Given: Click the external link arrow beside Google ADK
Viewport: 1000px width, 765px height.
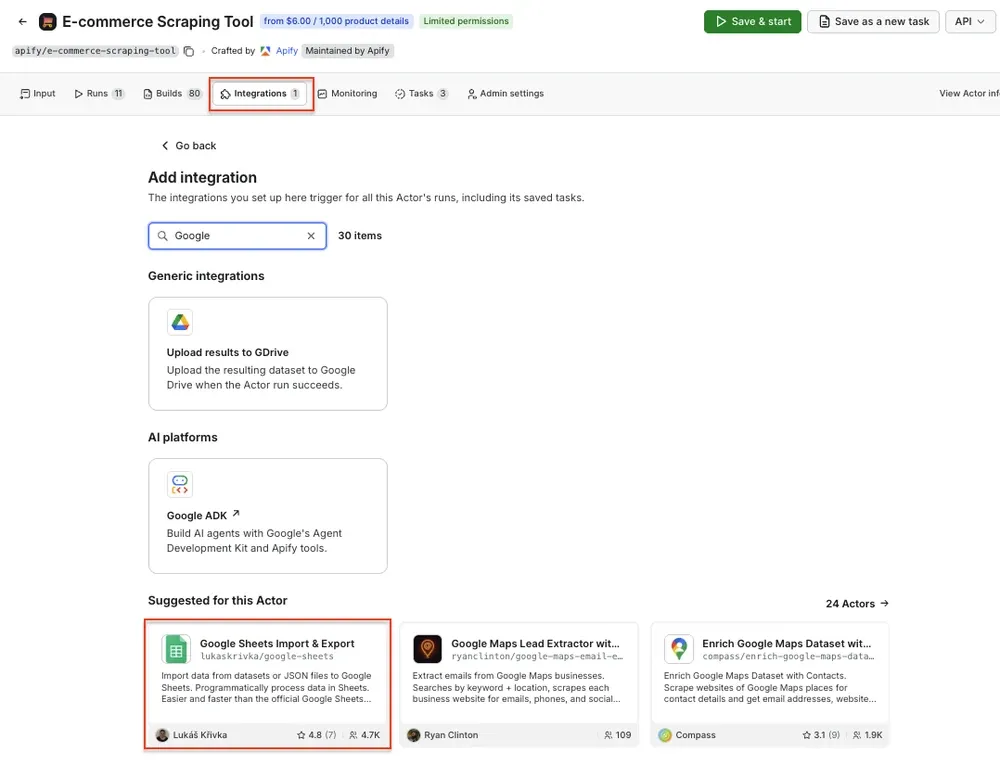Looking at the screenshot, I should click(236, 514).
